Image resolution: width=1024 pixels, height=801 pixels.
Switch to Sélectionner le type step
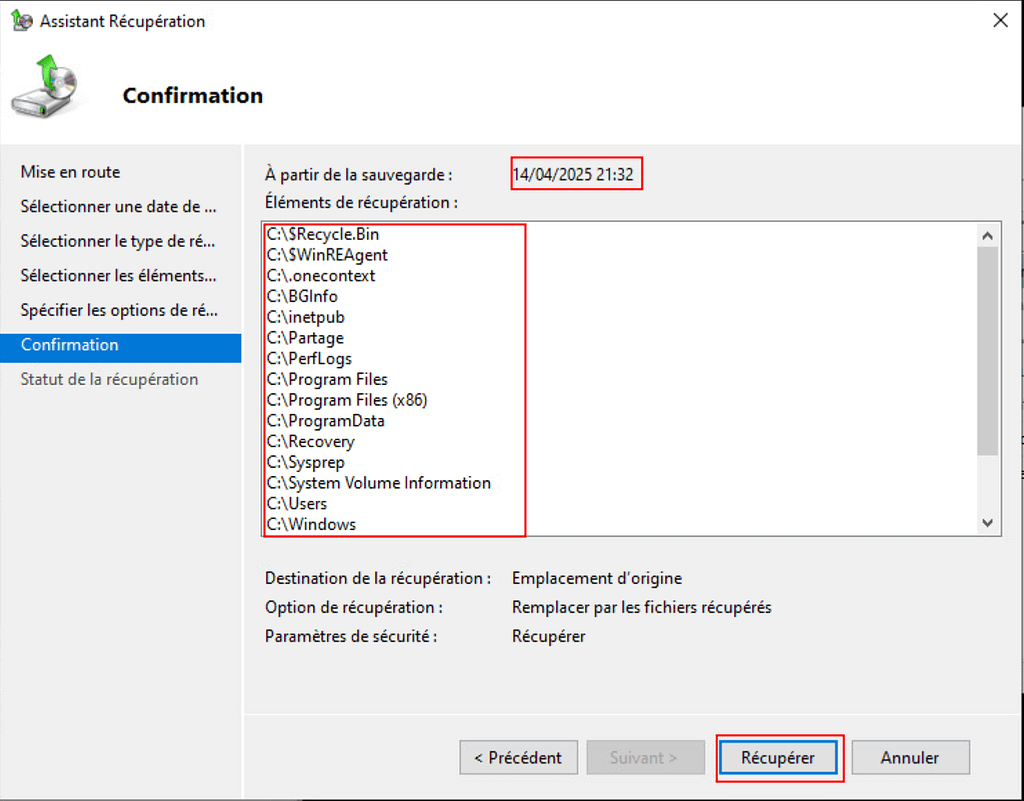(118, 241)
